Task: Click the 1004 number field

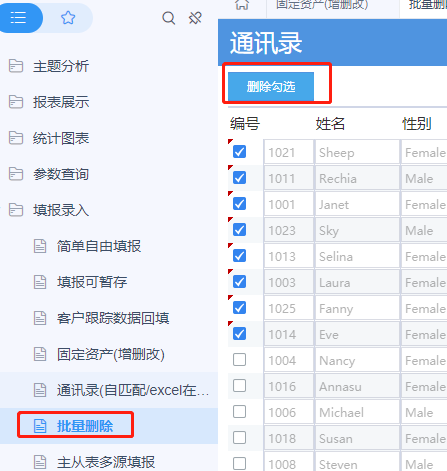Action: pos(288,360)
